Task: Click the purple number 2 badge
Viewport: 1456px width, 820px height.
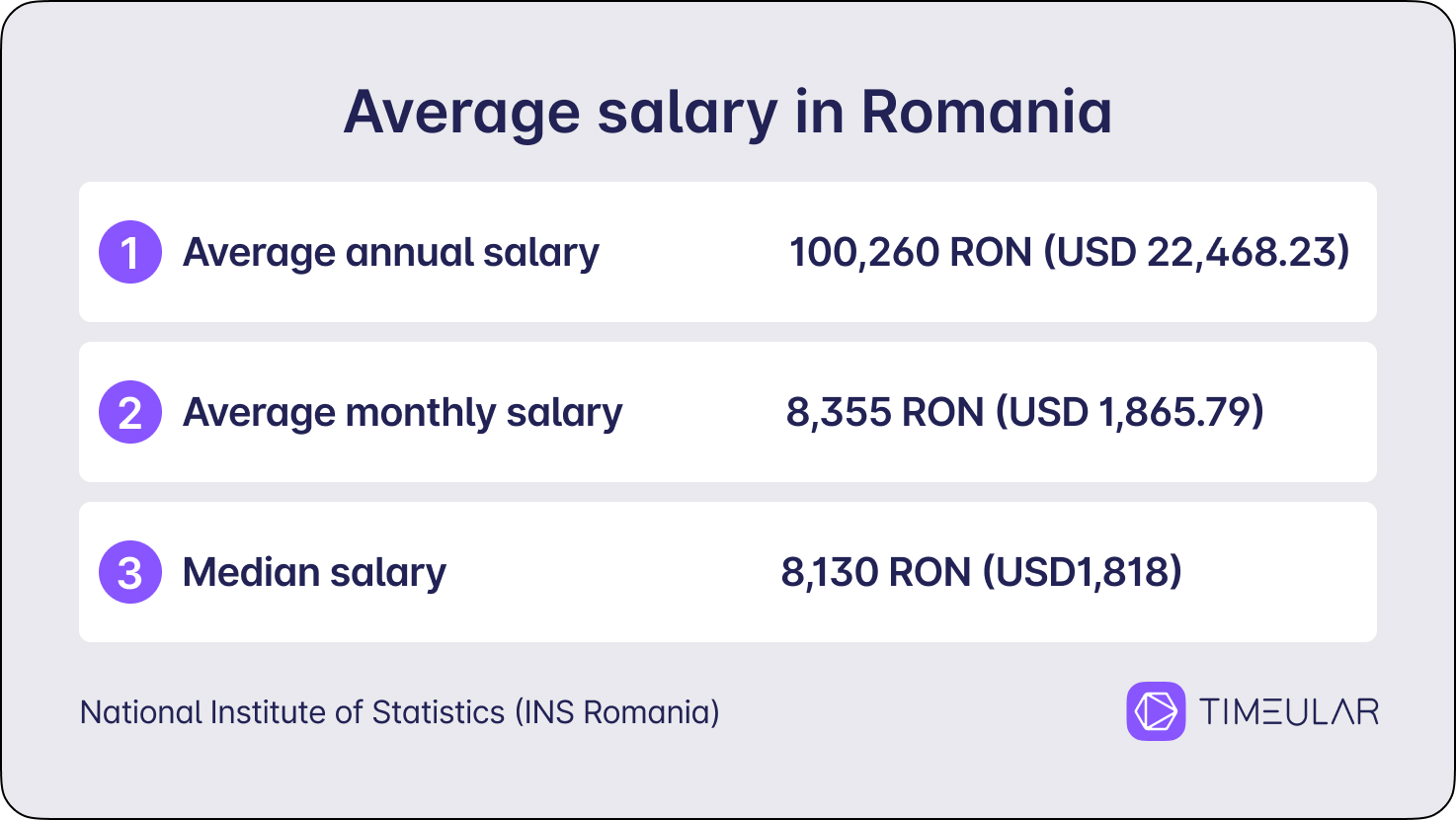Action: click(130, 412)
